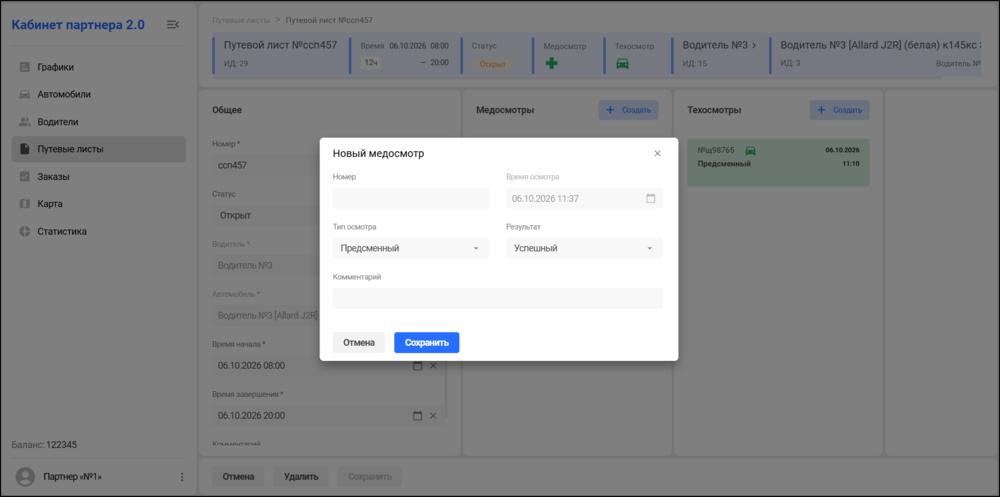Open the №щ98765 техосмотр card
The width and height of the screenshot is (1000, 497).
point(778,163)
